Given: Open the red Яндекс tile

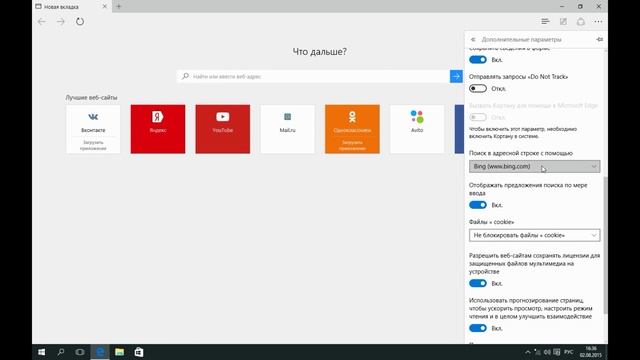Looking at the screenshot, I should (158, 129).
